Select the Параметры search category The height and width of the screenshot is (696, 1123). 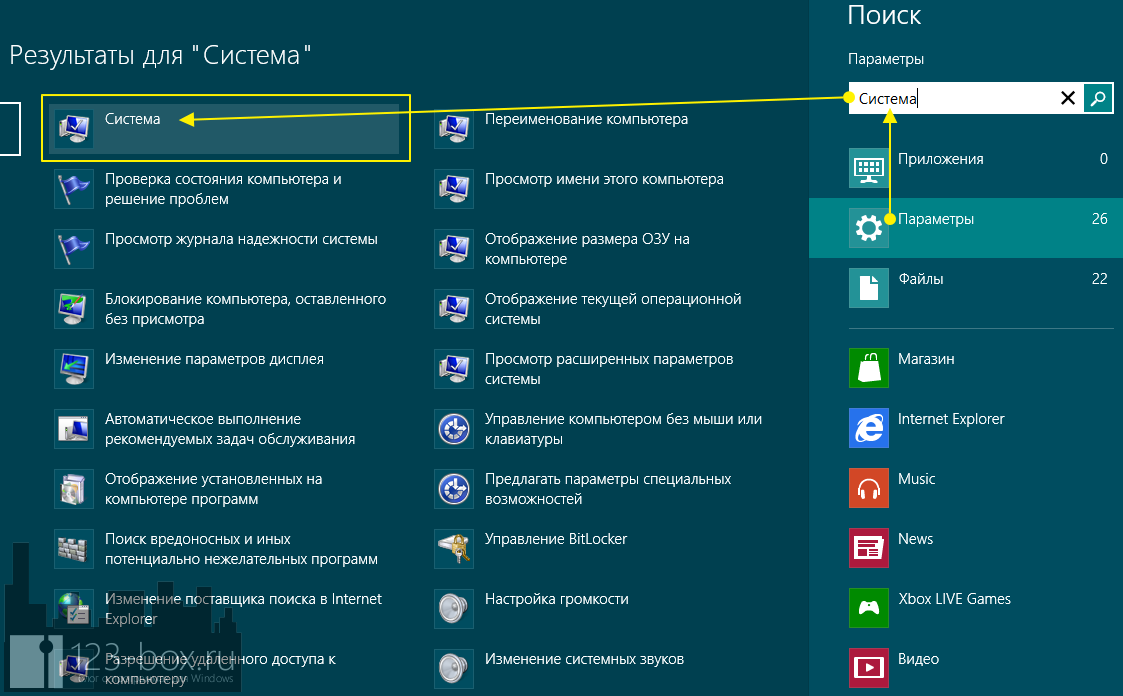(966, 228)
